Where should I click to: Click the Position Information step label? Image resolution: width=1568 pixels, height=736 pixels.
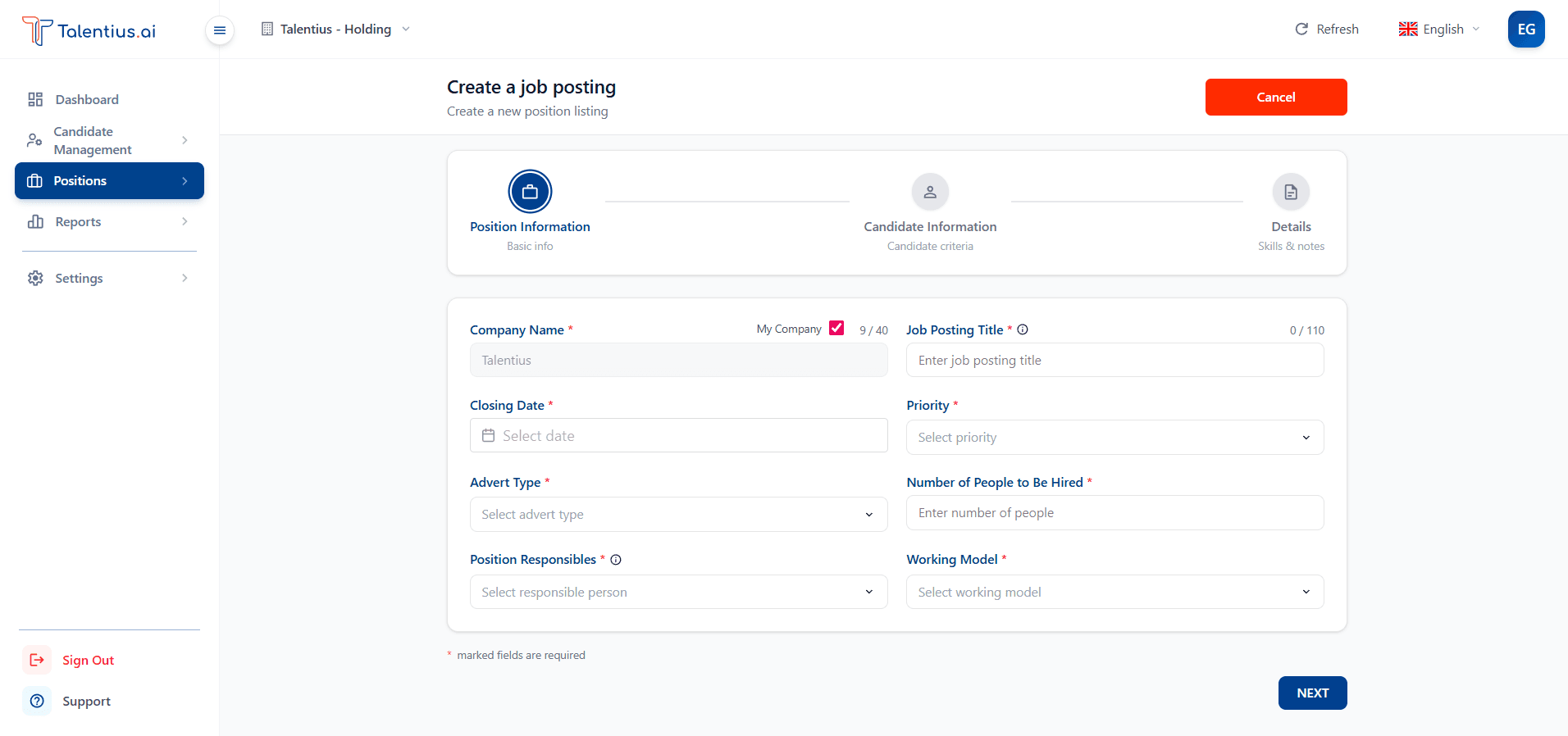(530, 226)
